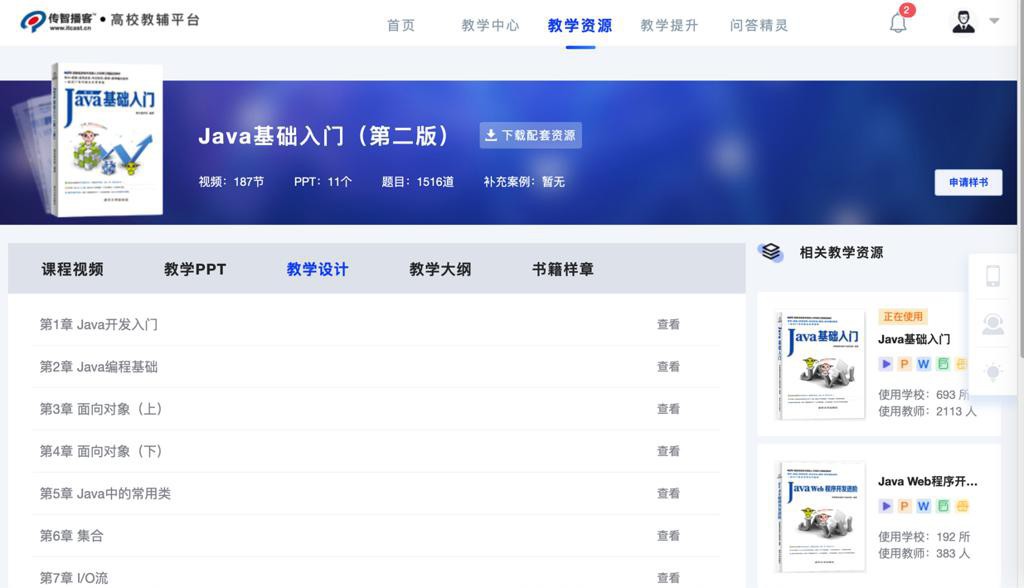1024x588 pixels.
Task: Click the 题目: 1516道 stat in the banner
Action: [x=417, y=182]
